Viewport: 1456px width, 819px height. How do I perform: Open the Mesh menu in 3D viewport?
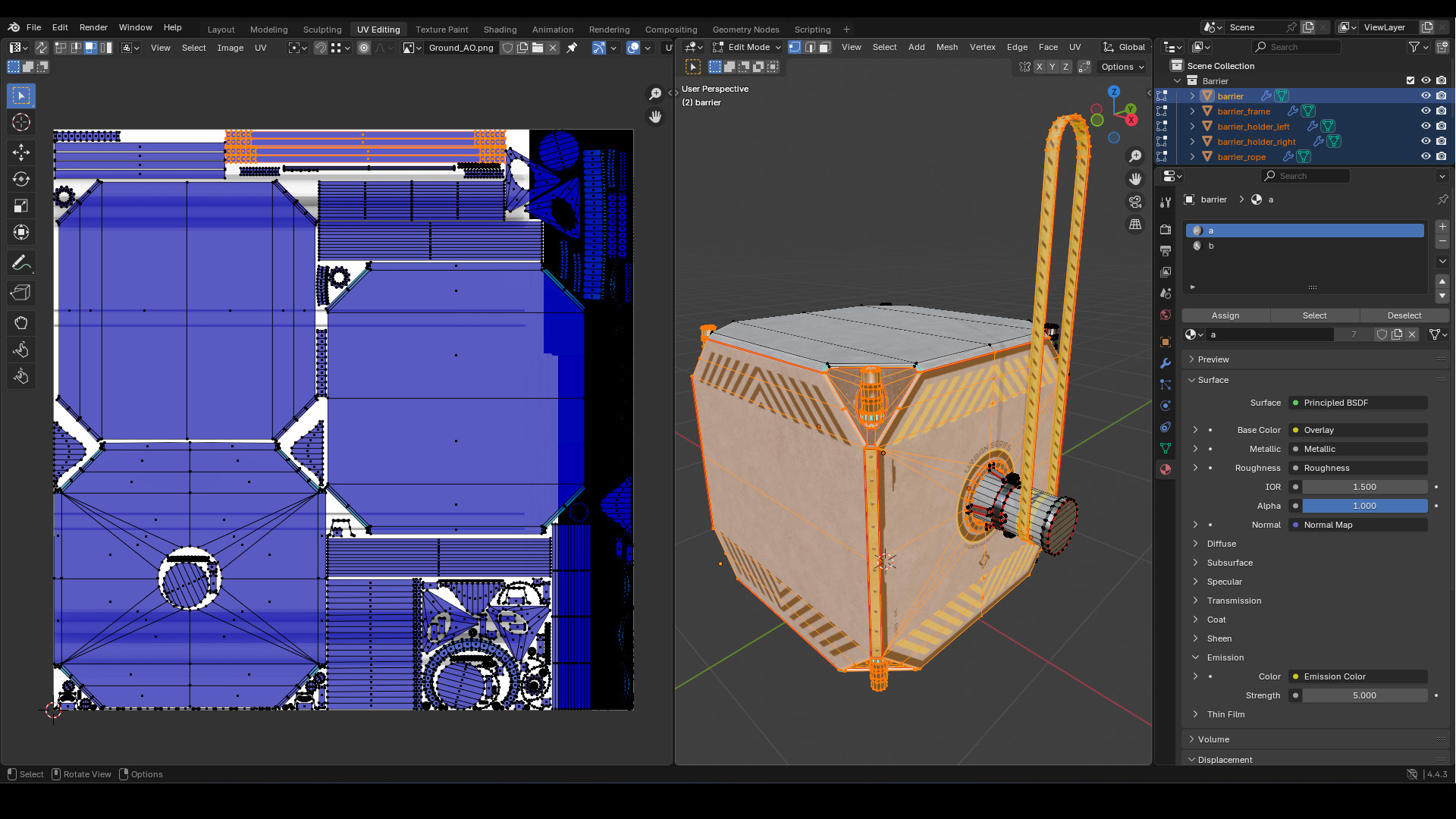coord(947,47)
